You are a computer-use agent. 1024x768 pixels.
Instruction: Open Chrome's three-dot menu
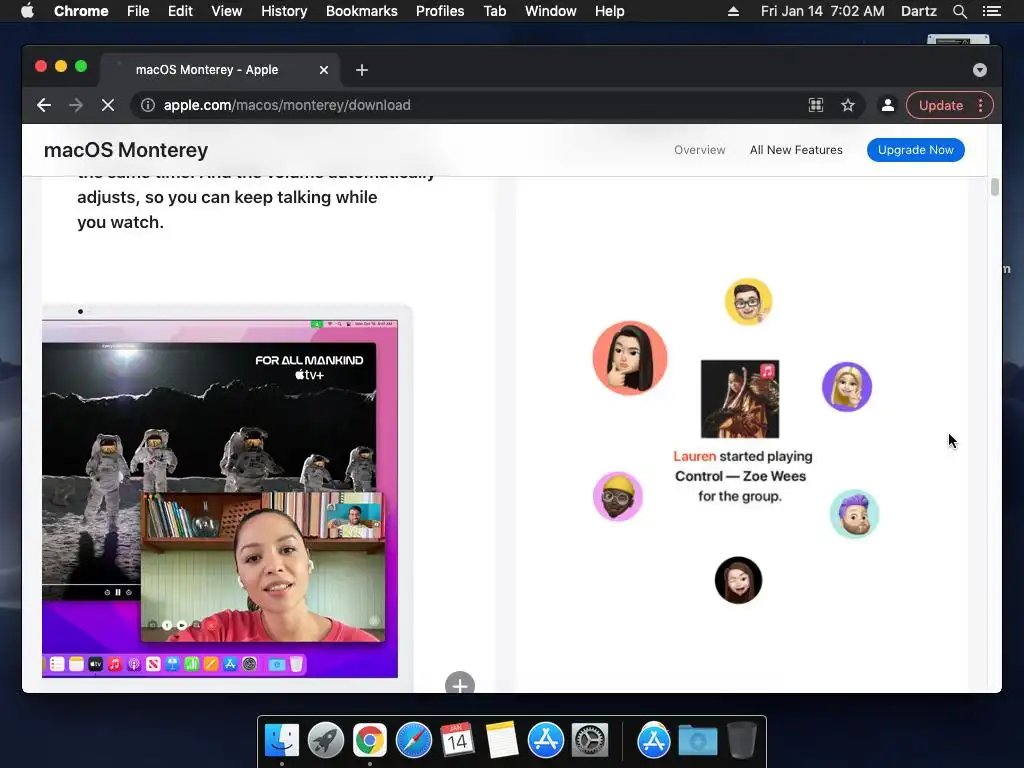(981, 105)
